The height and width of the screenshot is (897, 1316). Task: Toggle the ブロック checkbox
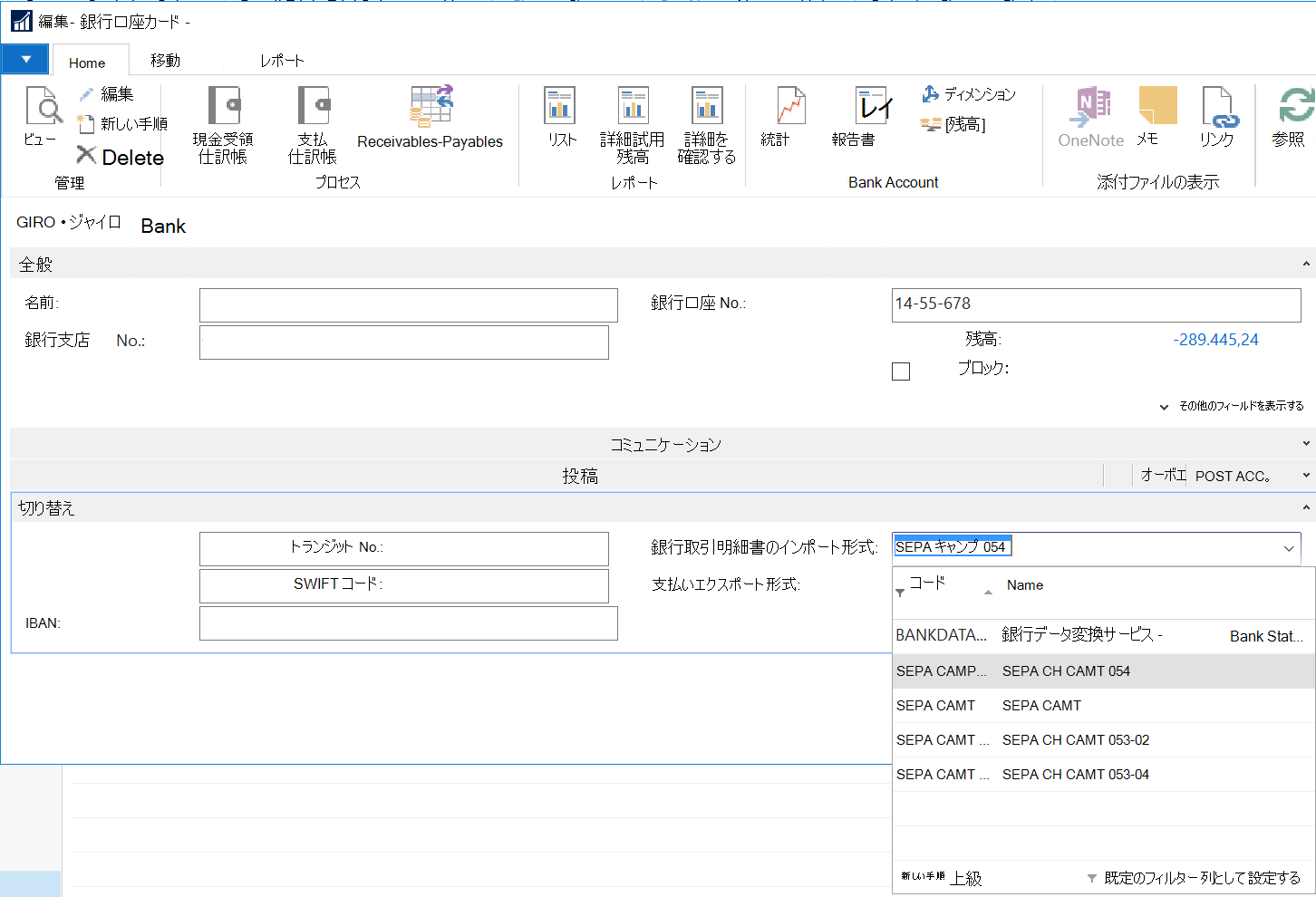(901, 371)
